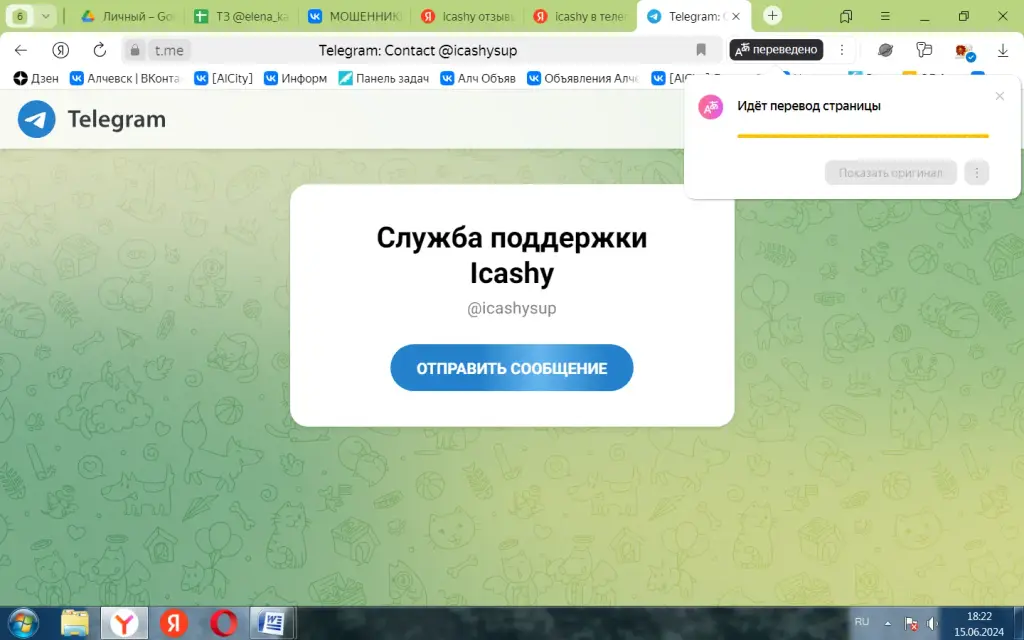
Task: Open File Explorer from the taskbar
Action: 74,624
